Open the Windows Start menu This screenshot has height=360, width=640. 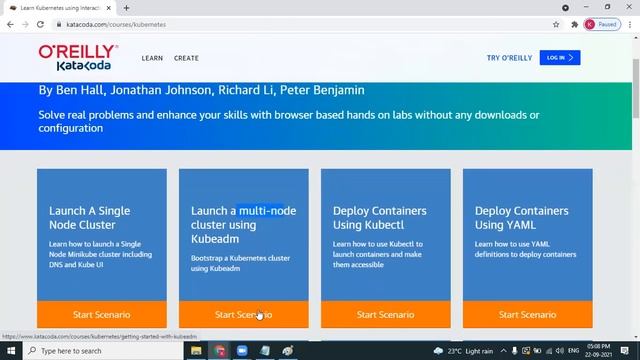[11, 351]
